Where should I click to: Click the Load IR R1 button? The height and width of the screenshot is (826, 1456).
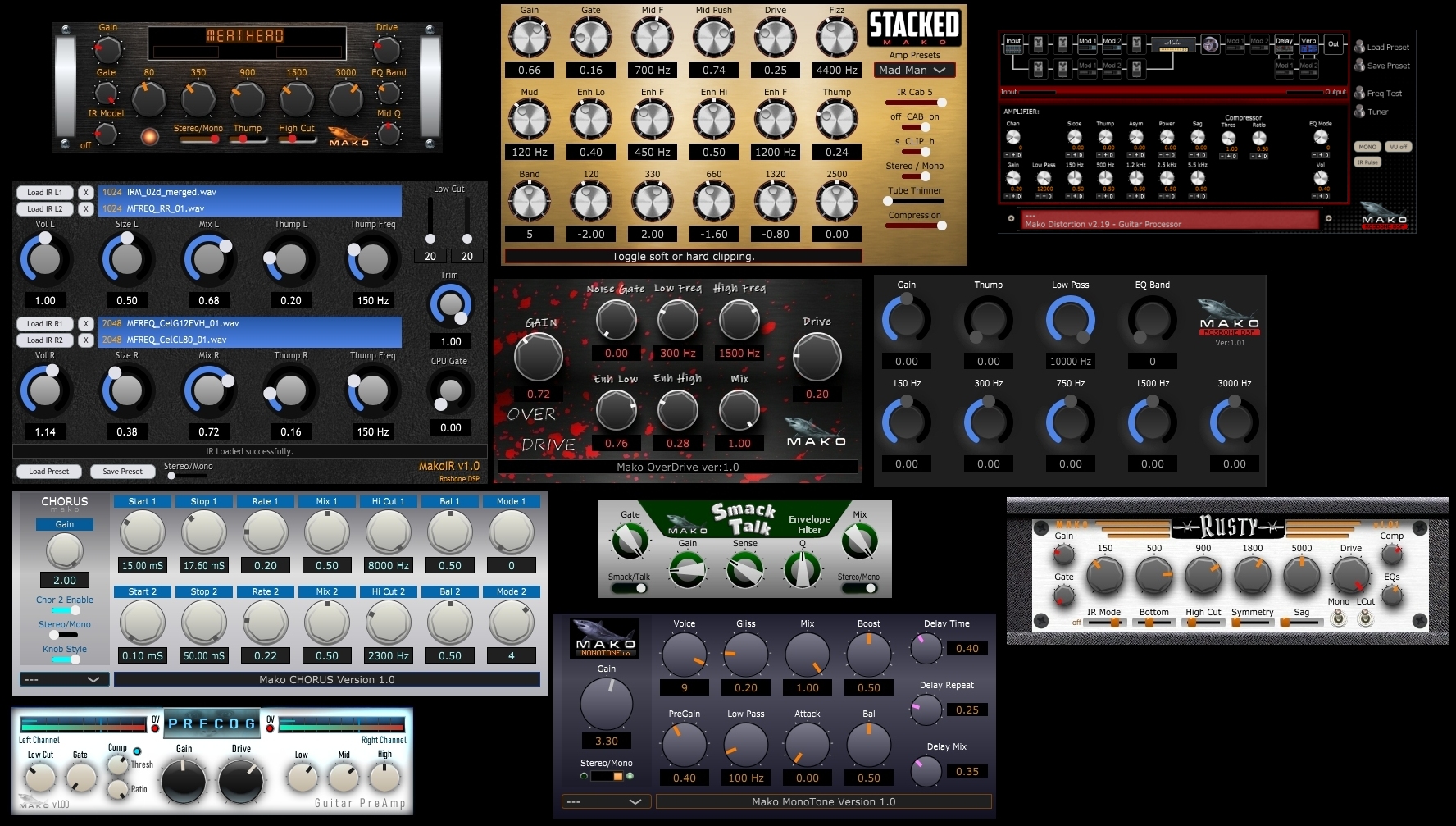click(45, 324)
